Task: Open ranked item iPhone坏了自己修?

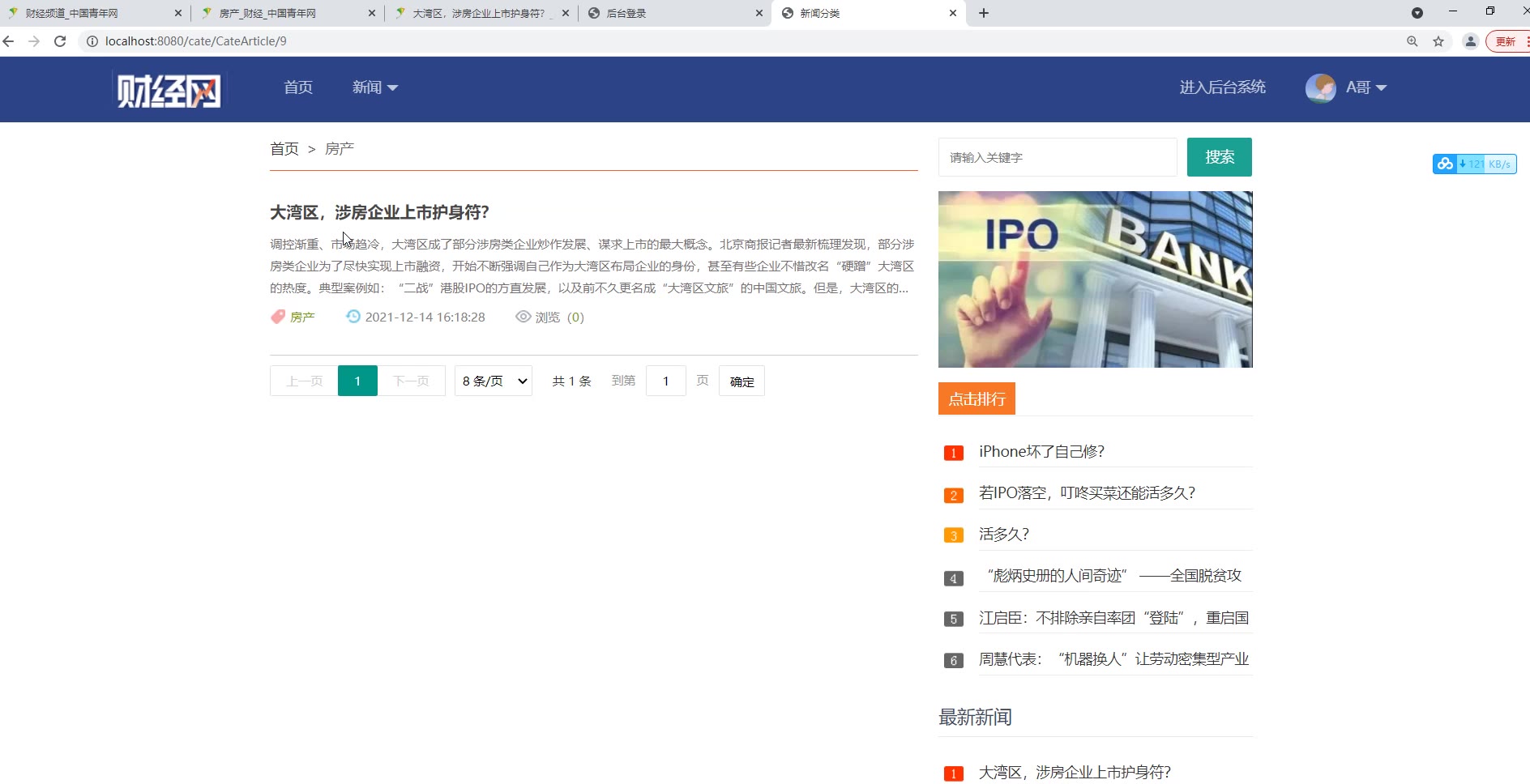Action: coord(1041,452)
